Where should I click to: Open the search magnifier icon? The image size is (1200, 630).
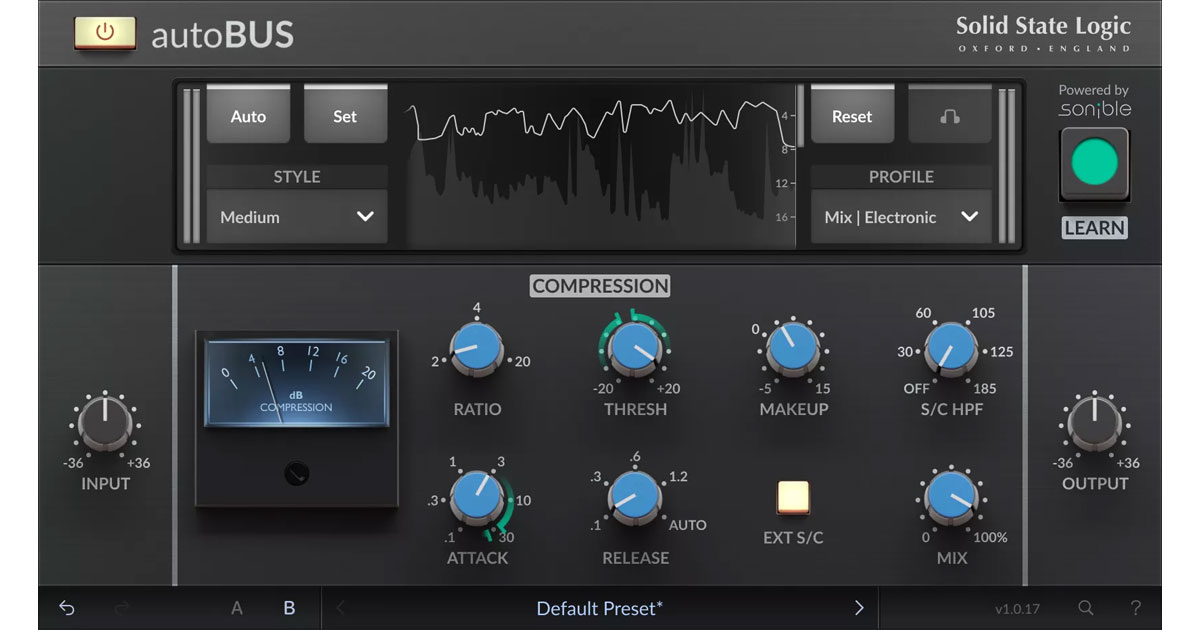(x=1085, y=608)
